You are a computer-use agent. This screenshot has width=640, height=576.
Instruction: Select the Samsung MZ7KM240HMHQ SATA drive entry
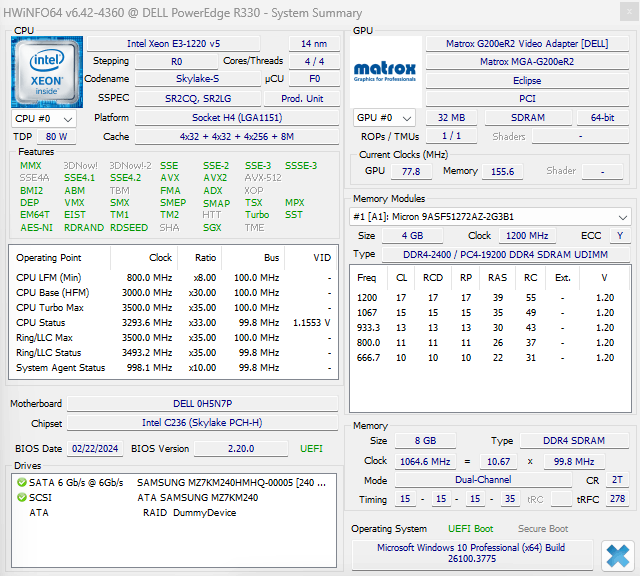point(230,482)
